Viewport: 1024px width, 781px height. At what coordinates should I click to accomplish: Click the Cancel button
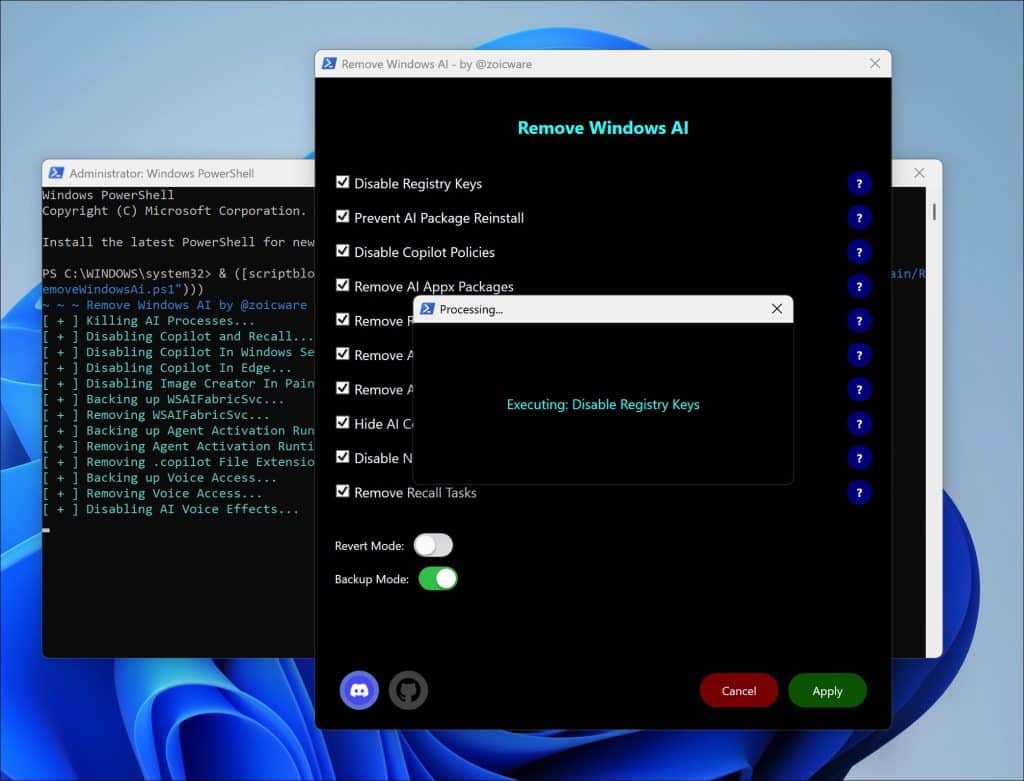pos(739,690)
